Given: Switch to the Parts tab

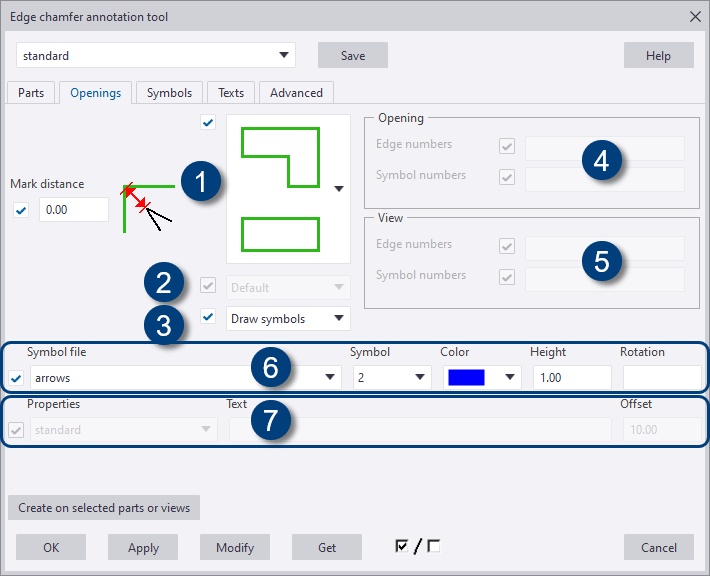Looking at the screenshot, I should (x=31, y=93).
